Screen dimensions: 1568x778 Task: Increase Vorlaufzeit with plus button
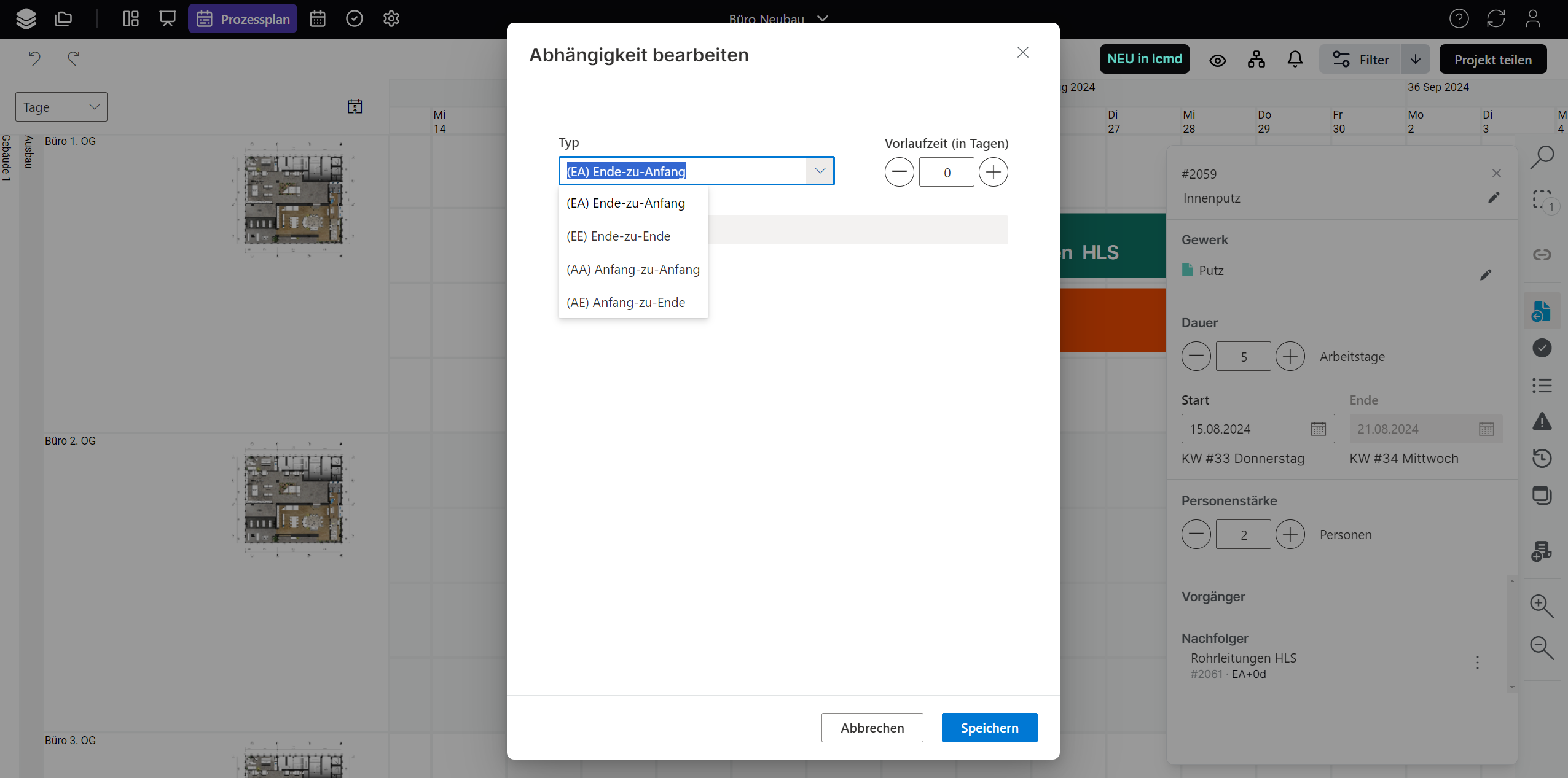pos(994,172)
